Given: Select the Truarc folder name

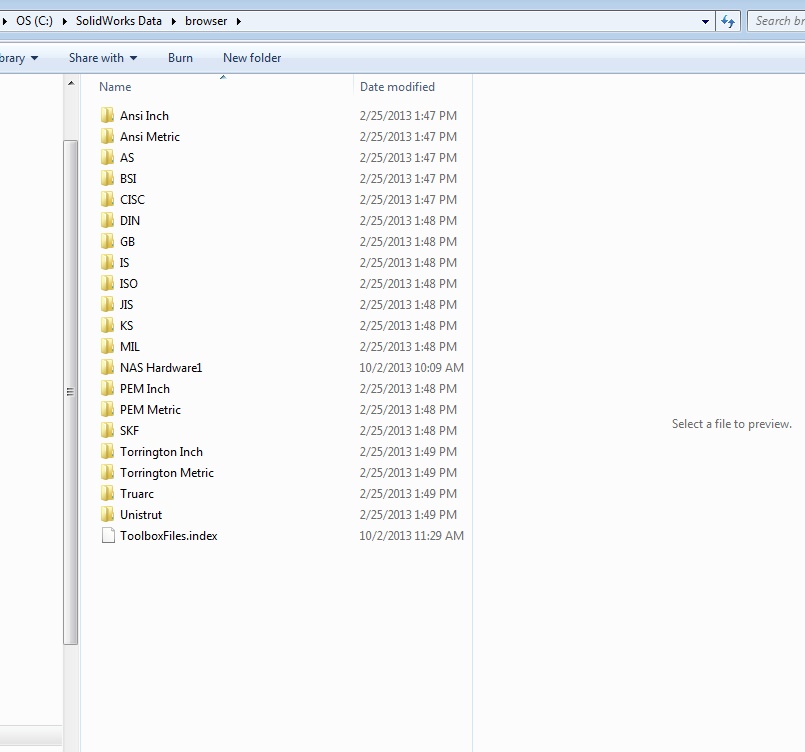Looking at the screenshot, I should pos(137,494).
